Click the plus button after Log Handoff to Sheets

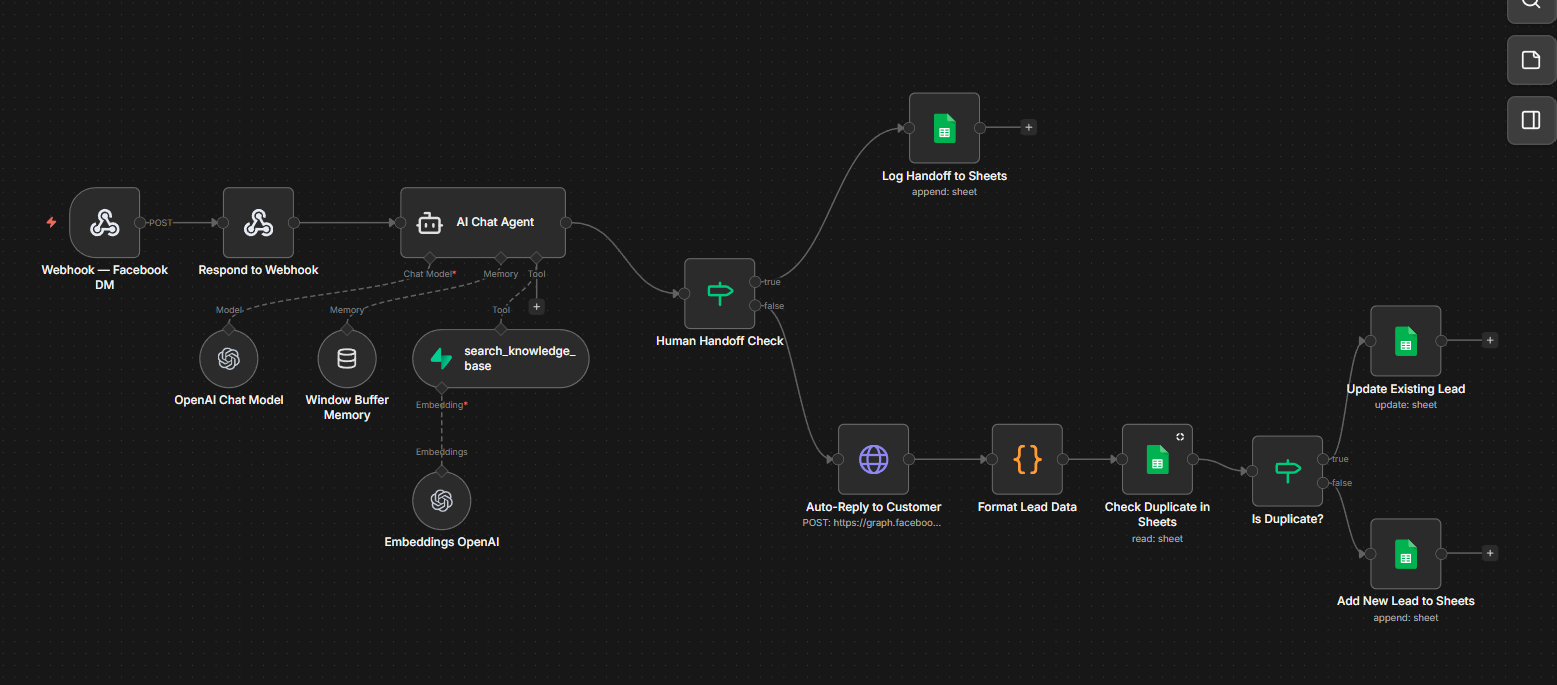pos(1028,127)
